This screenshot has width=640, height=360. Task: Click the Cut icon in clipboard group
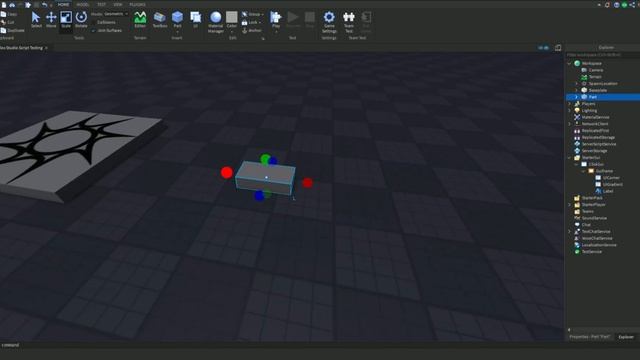(x=3, y=22)
